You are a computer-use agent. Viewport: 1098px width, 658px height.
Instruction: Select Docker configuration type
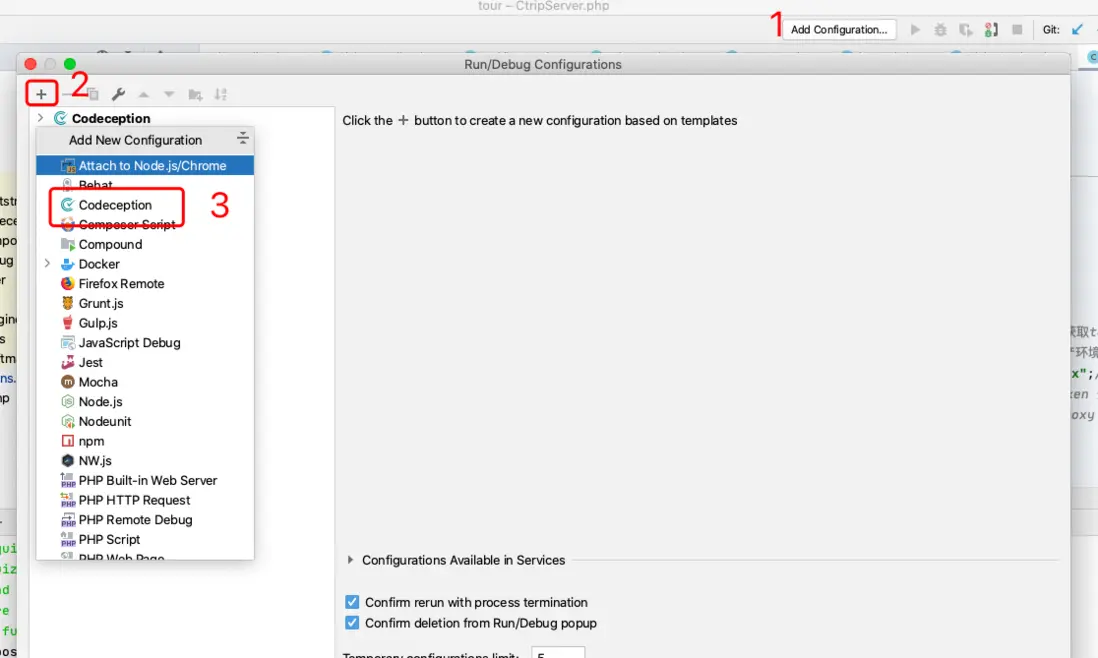pyautogui.click(x=145, y=264)
